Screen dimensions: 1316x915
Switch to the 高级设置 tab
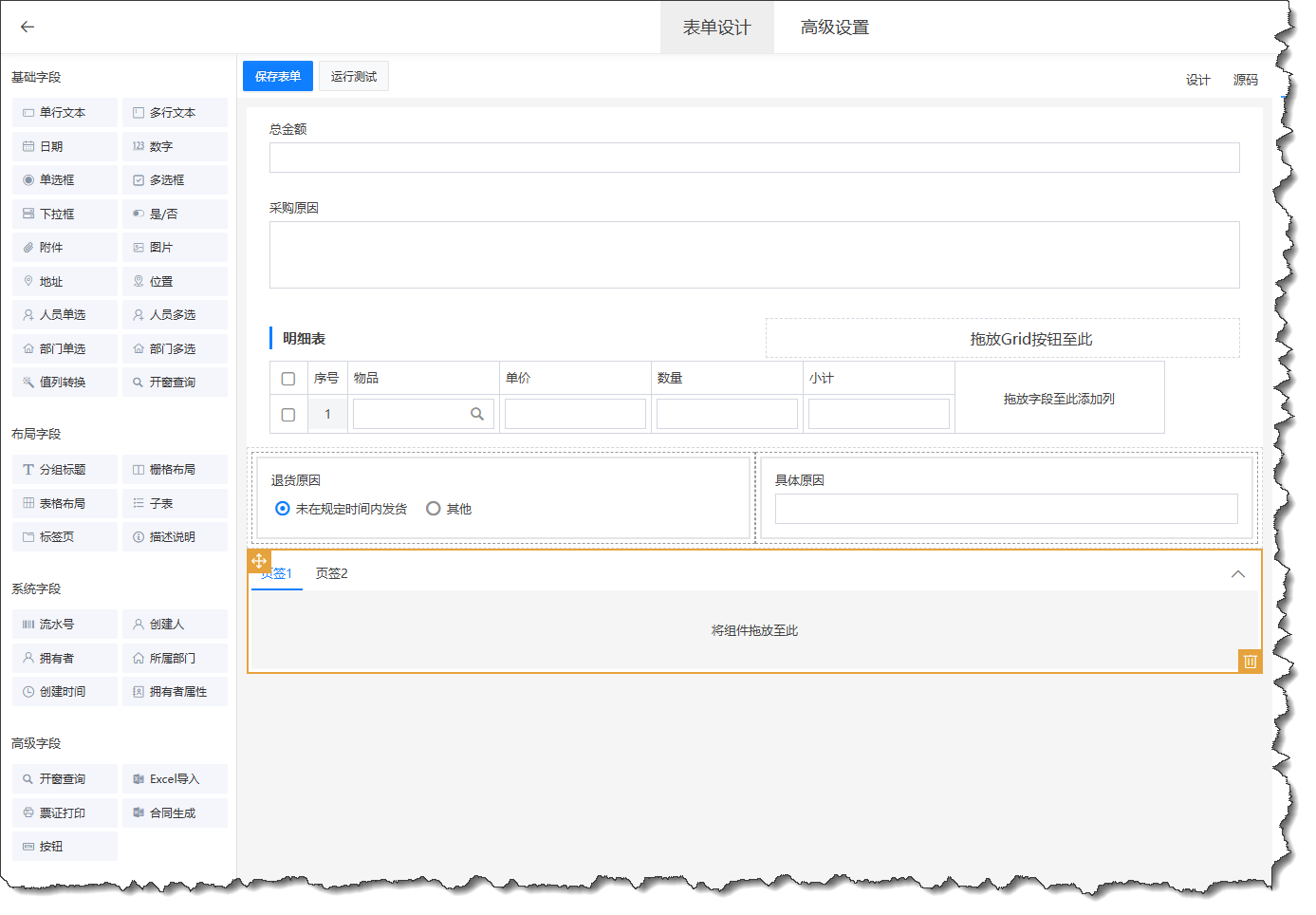[x=834, y=28]
